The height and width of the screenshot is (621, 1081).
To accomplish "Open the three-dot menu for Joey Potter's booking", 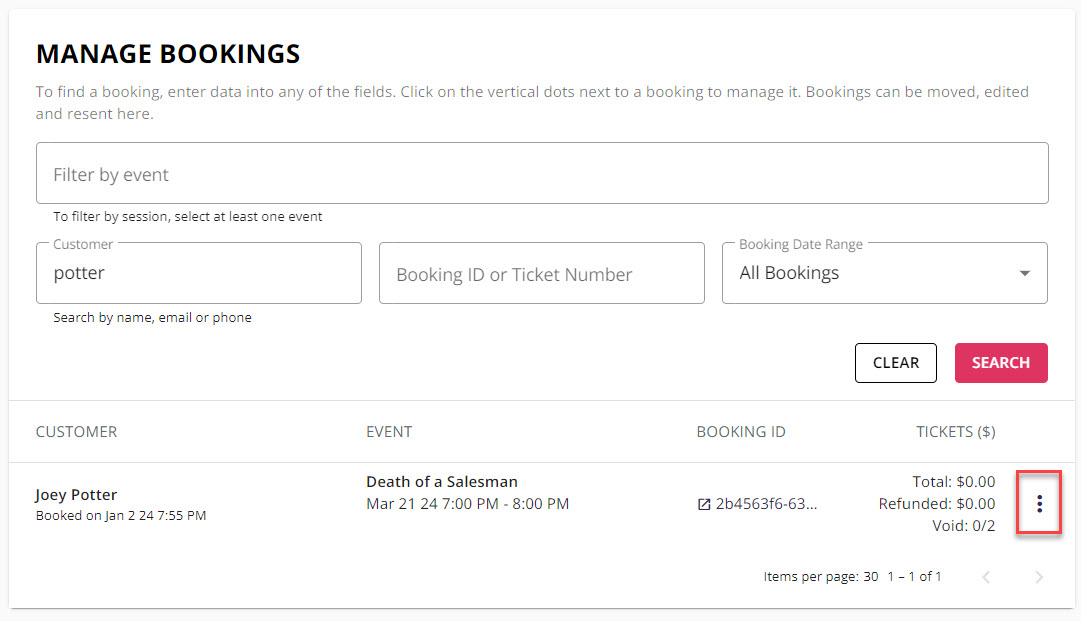I will tap(1039, 504).
